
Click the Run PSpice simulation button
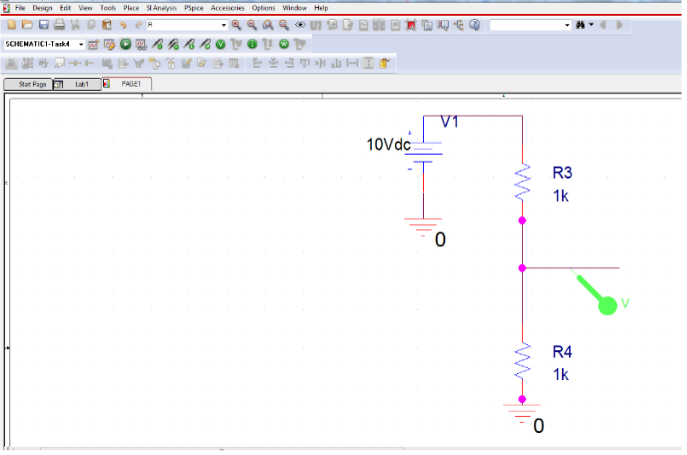[x=126, y=44]
